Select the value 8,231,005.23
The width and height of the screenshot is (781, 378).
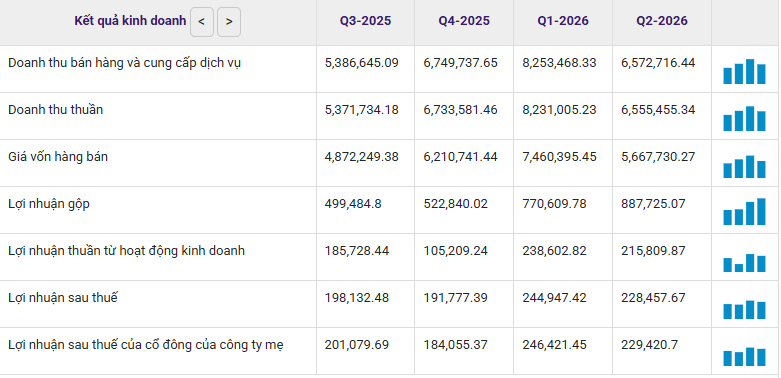coord(559,110)
